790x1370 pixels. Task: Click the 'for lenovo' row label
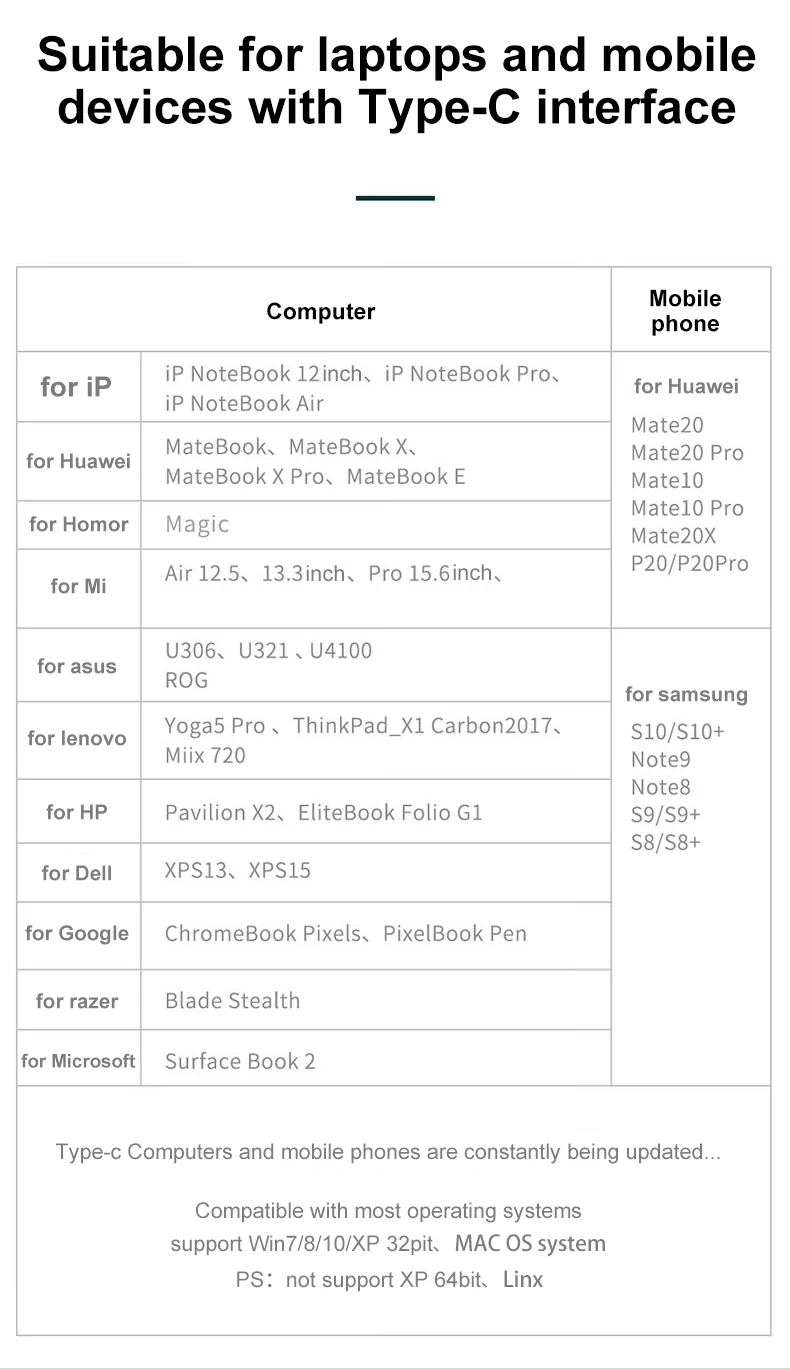pyautogui.click(x=77, y=738)
